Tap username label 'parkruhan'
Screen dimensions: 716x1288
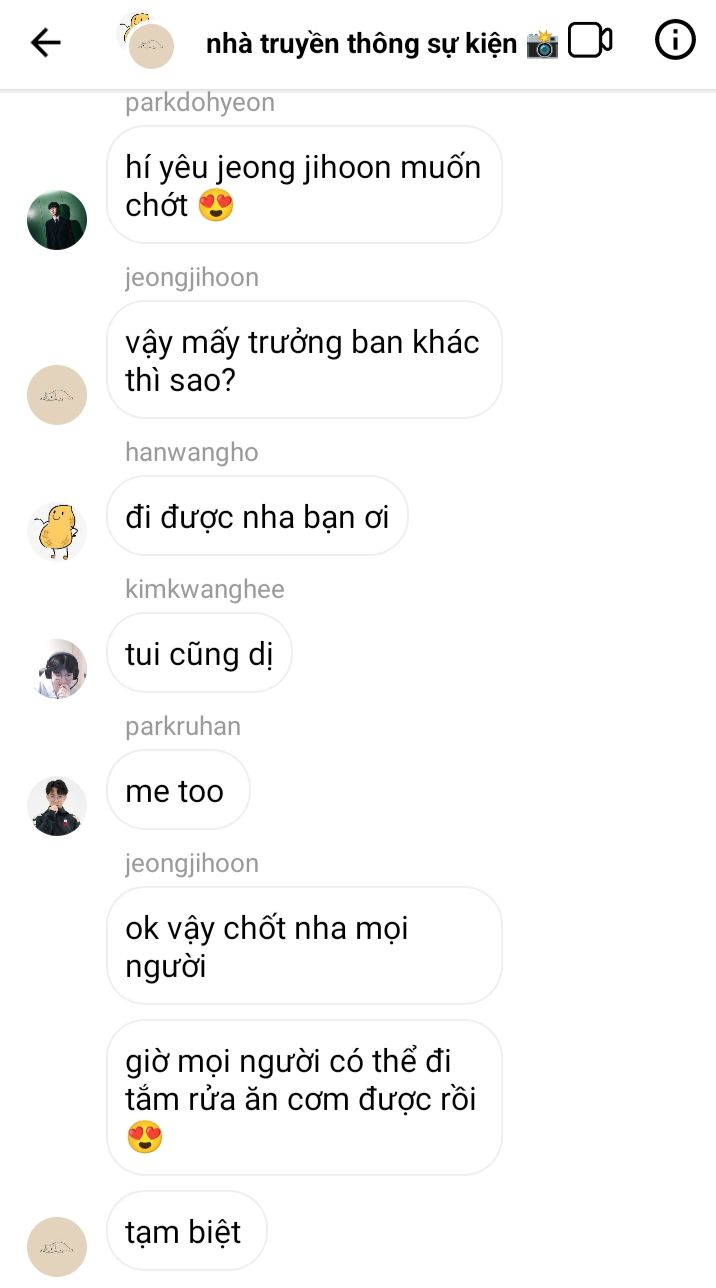[183, 726]
